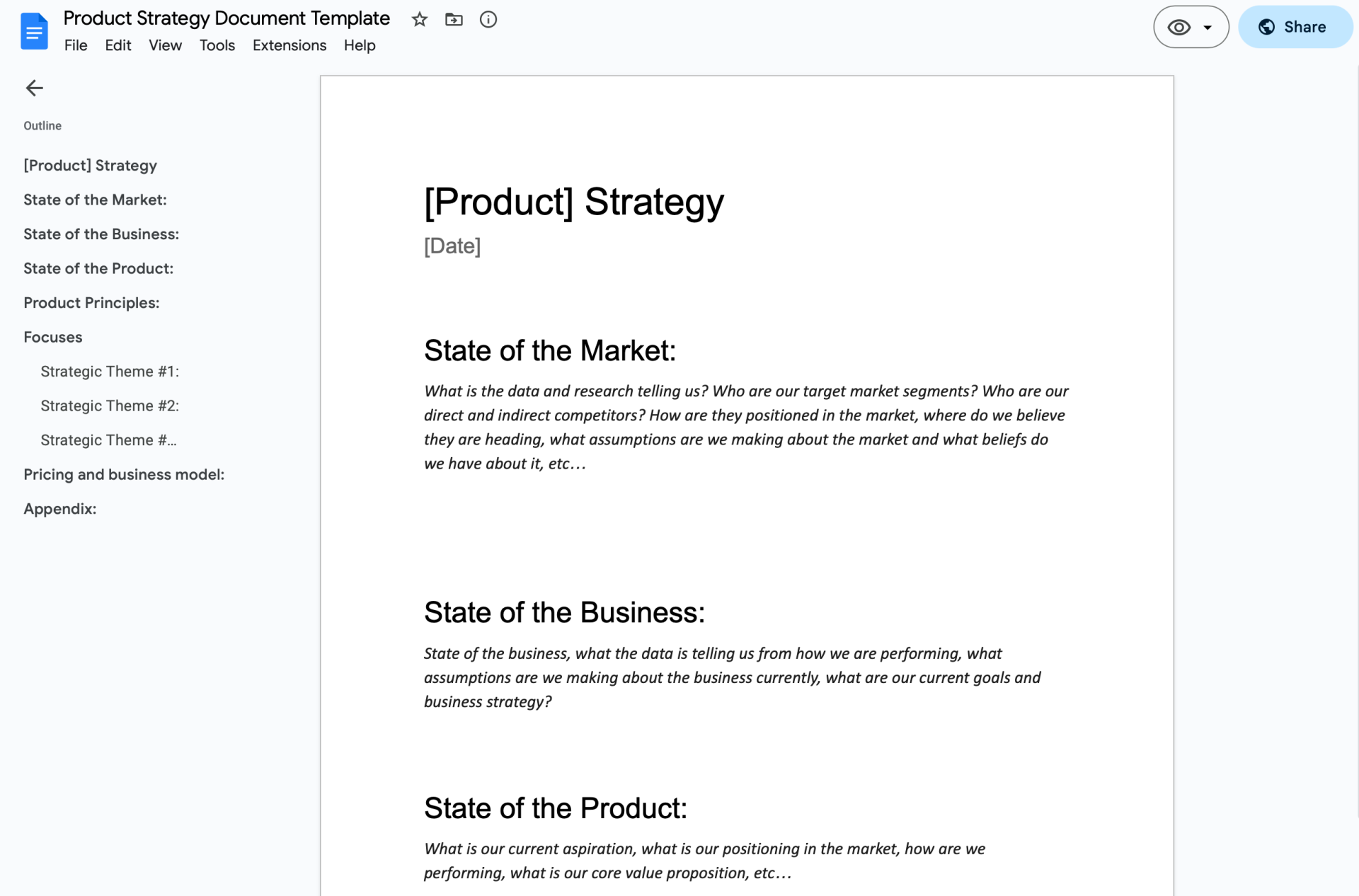1359x896 pixels.
Task: Open the Help menu
Action: [360, 45]
